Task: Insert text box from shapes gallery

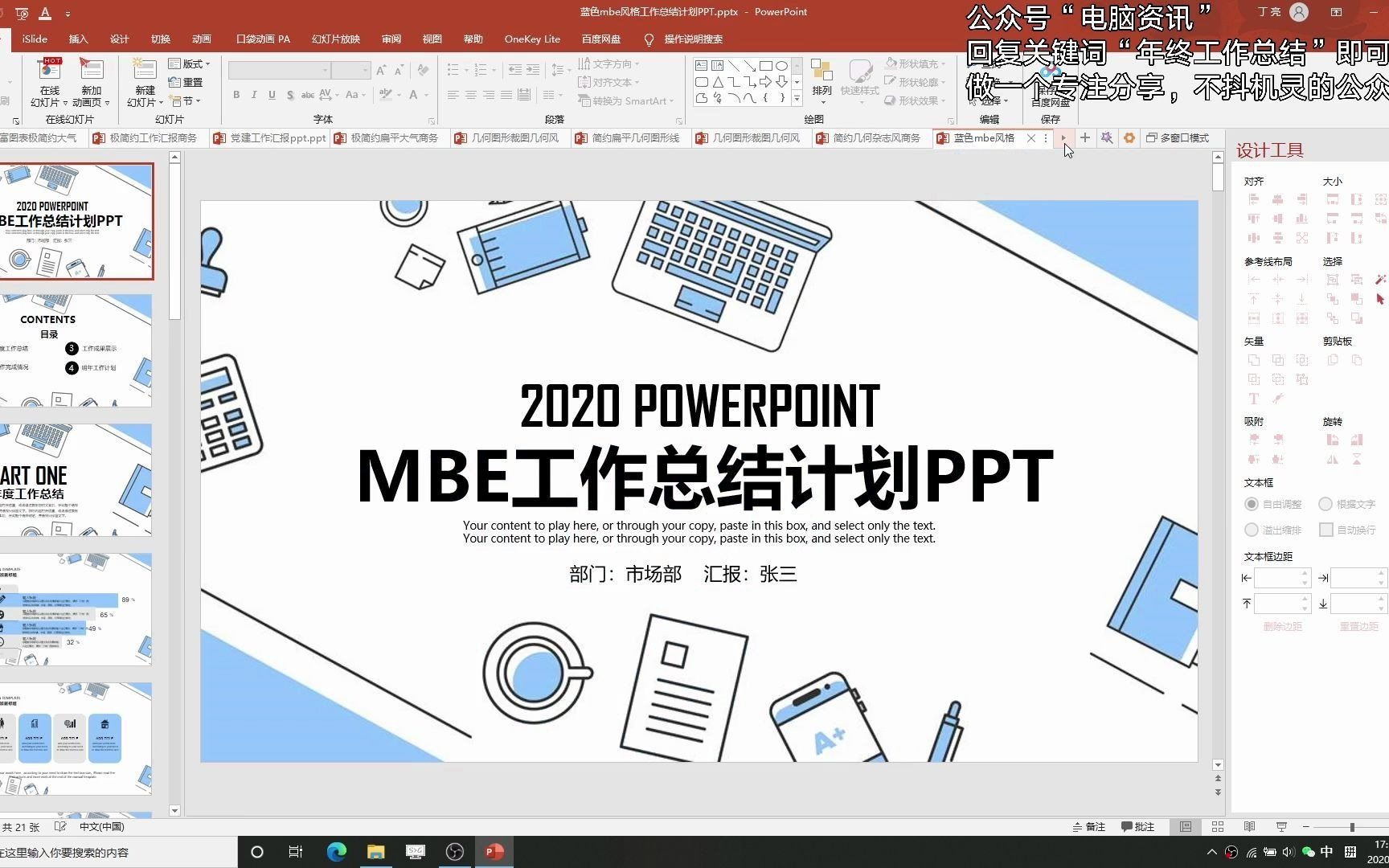Action: click(702, 66)
